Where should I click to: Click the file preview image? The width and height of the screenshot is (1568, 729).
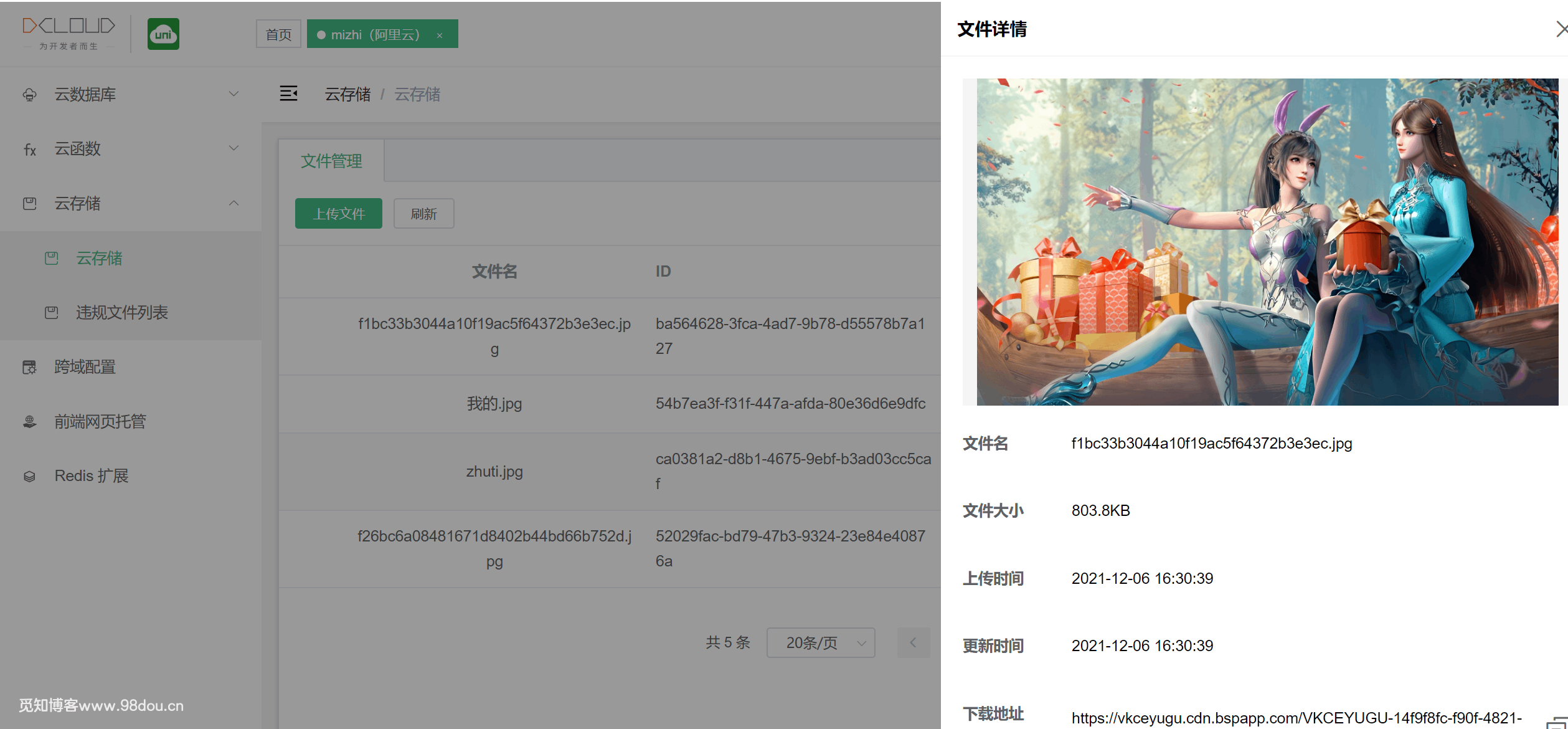1267,242
